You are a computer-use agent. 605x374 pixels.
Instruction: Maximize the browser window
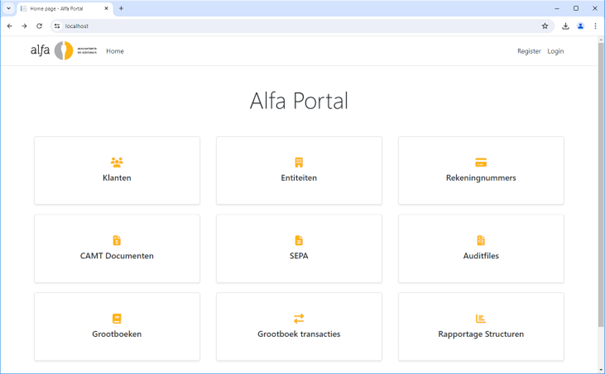pyautogui.click(x=576, y=8)
